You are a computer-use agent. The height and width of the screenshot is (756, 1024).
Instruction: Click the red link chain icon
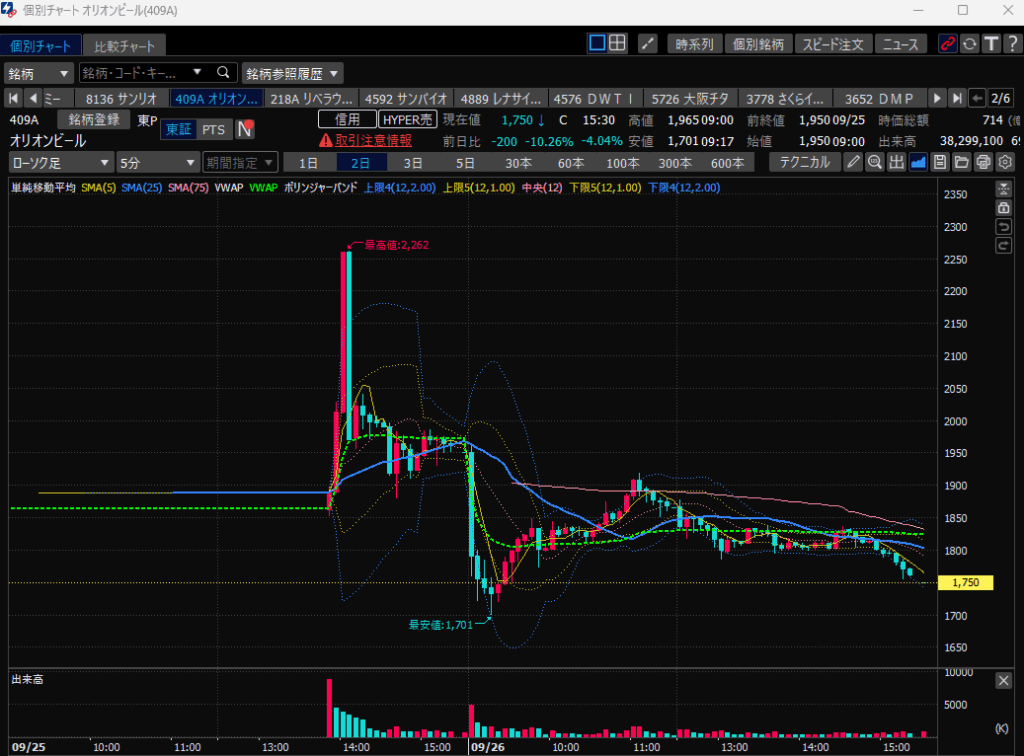point(947,44)
